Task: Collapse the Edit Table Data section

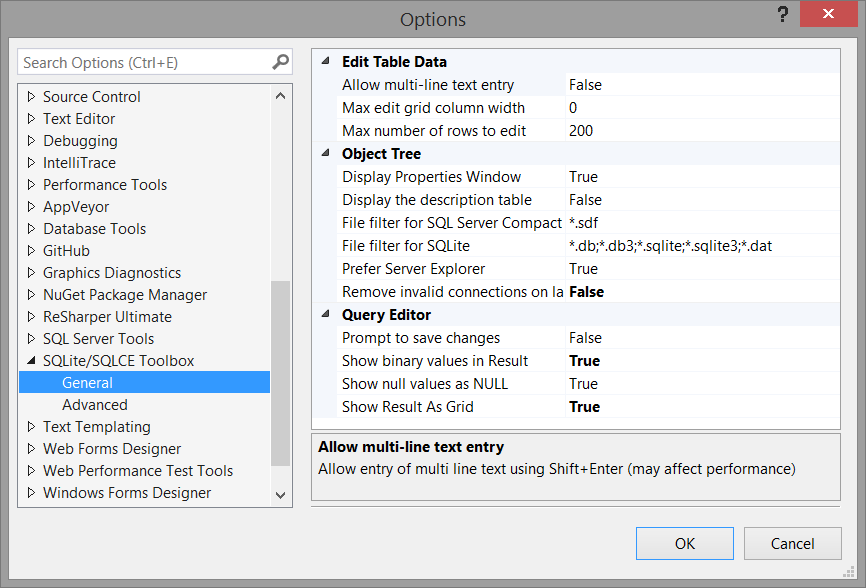Action: point(325,62)
